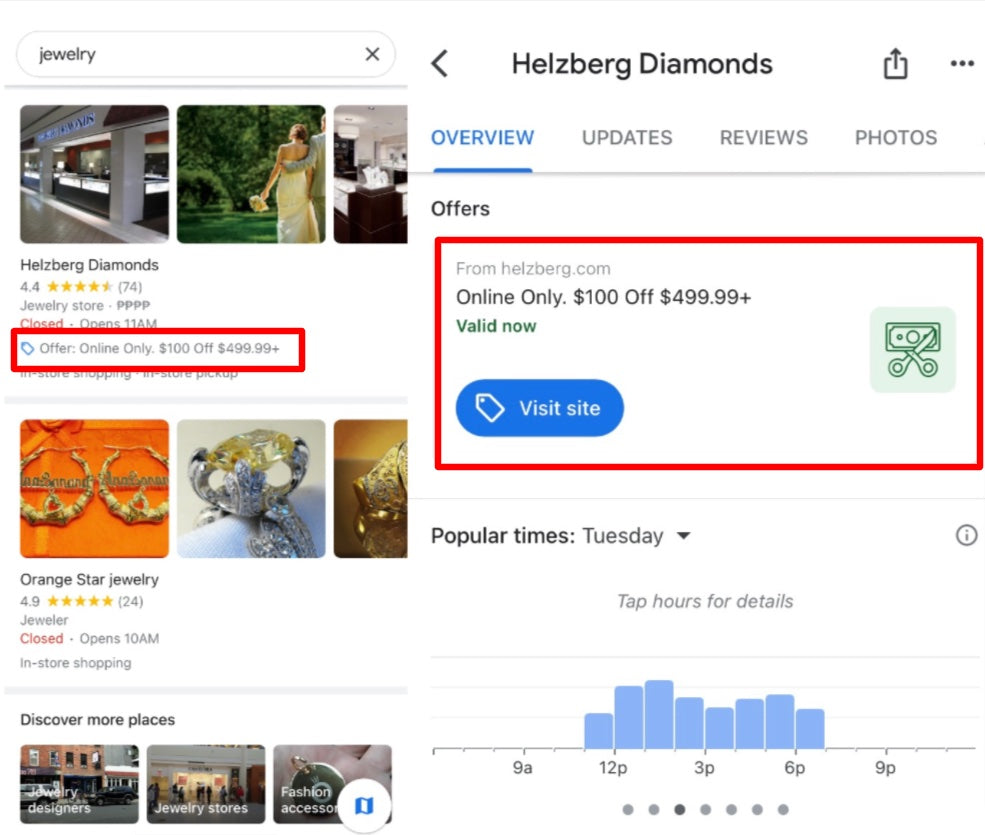Screen dimensions: 985x835
Task: Click the blue tag icon beside Offer text
Action: click(28, 348)
